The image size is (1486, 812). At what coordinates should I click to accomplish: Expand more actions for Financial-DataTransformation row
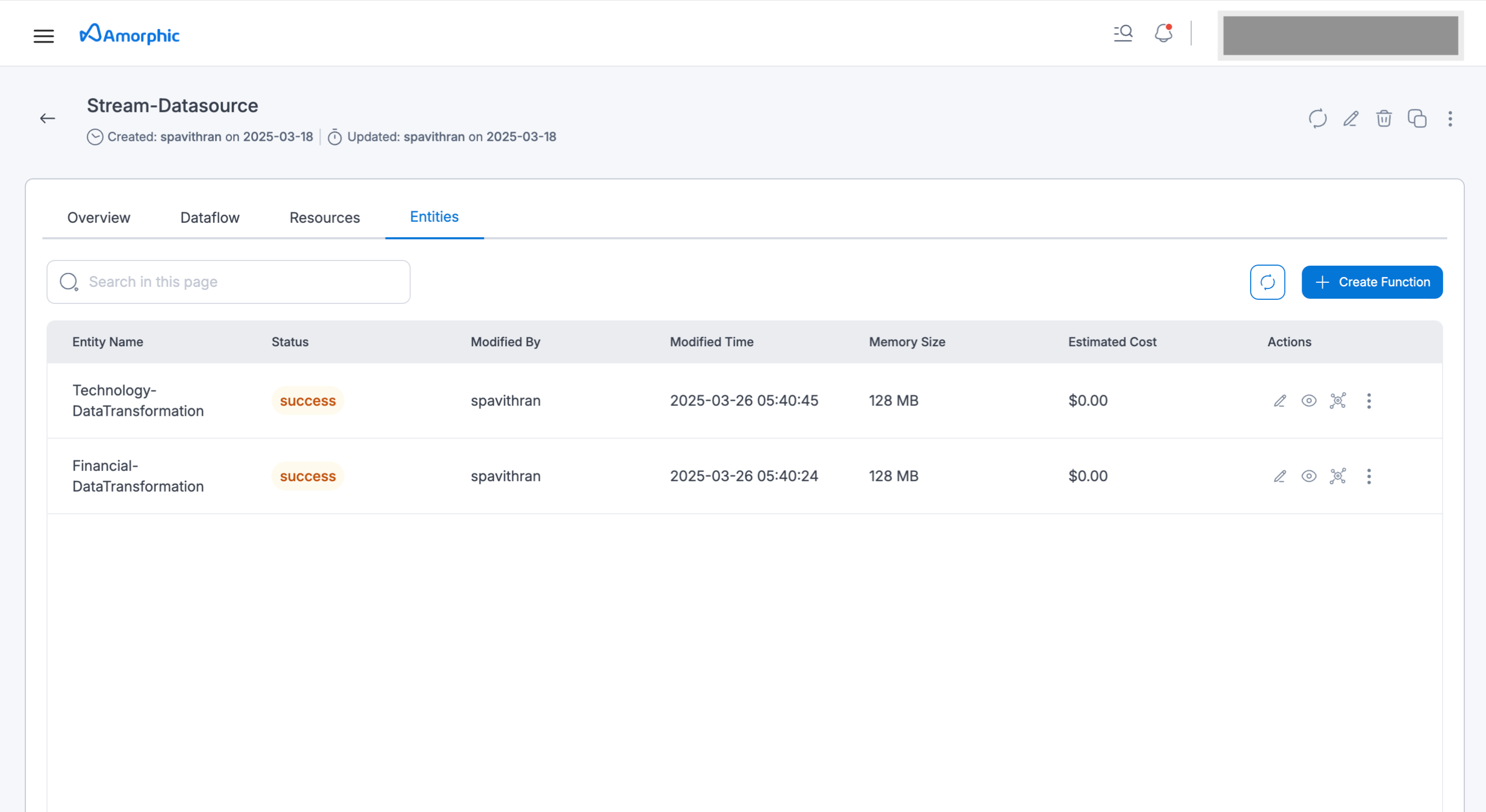point(1368,476)
